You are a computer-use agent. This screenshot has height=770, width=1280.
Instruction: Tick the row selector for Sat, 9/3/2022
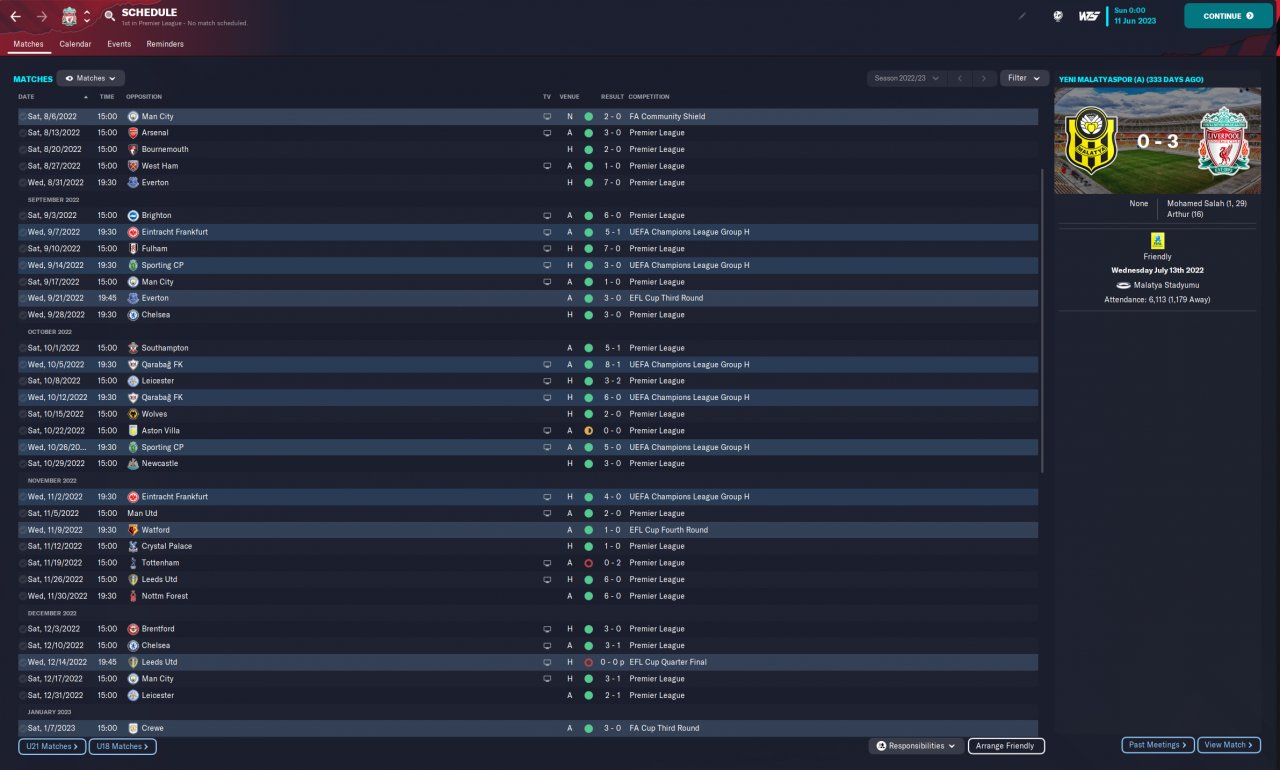click(x=22, y=215)
